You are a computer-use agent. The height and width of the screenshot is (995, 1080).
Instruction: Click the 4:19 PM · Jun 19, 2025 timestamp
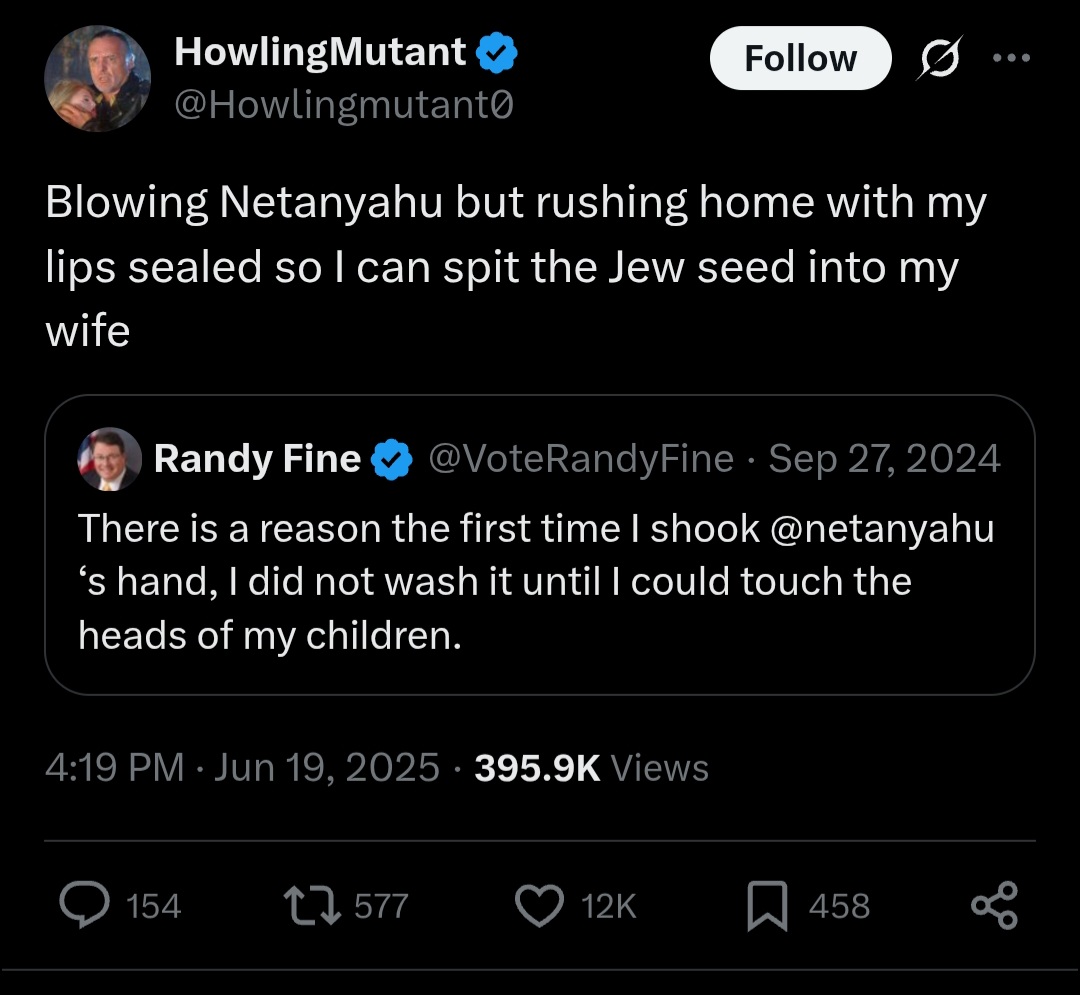242,767
